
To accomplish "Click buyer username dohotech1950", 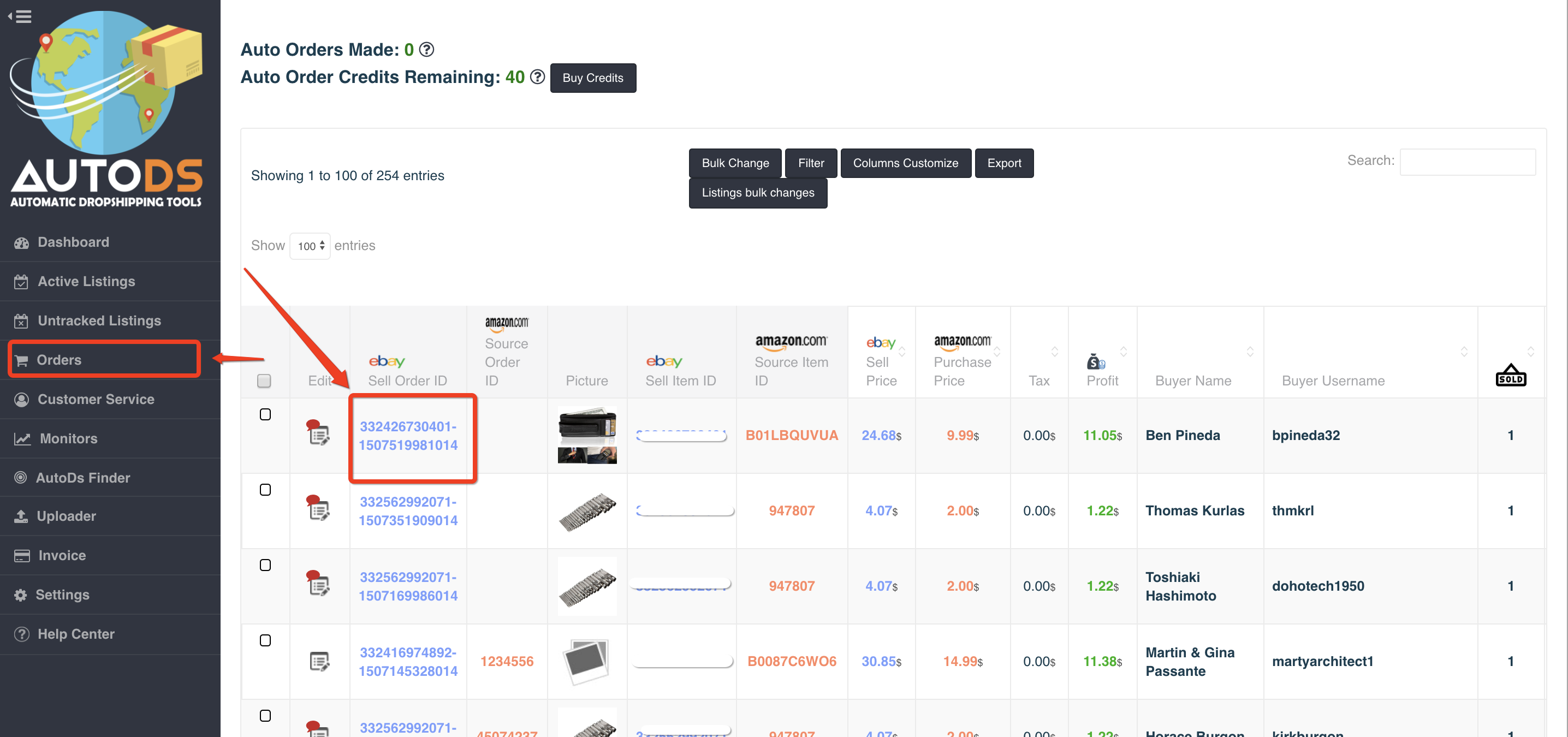I will click(x=1318, y=586).
